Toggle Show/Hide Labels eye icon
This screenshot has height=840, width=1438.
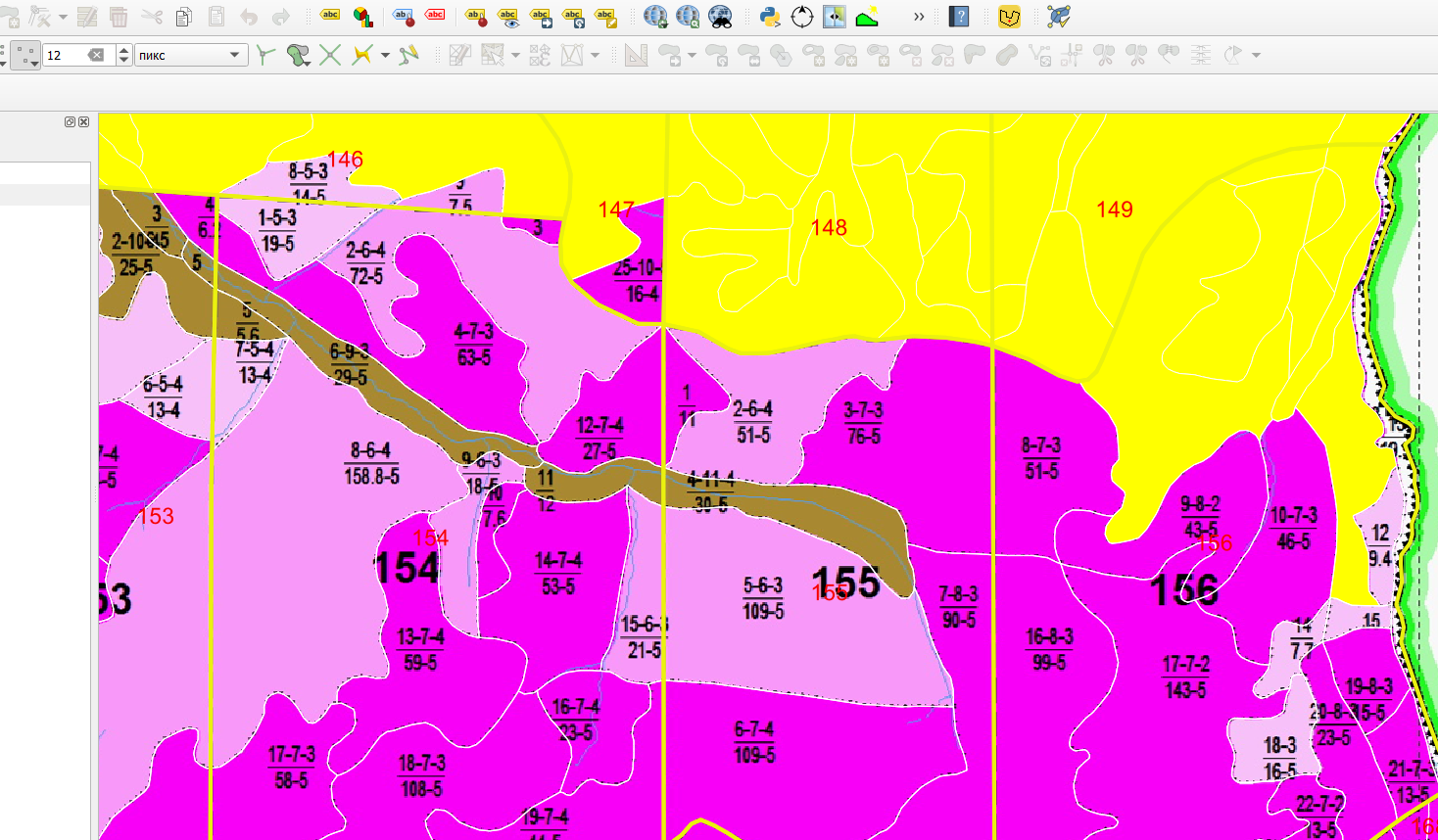pyautogui.click(x=507, y=17)
